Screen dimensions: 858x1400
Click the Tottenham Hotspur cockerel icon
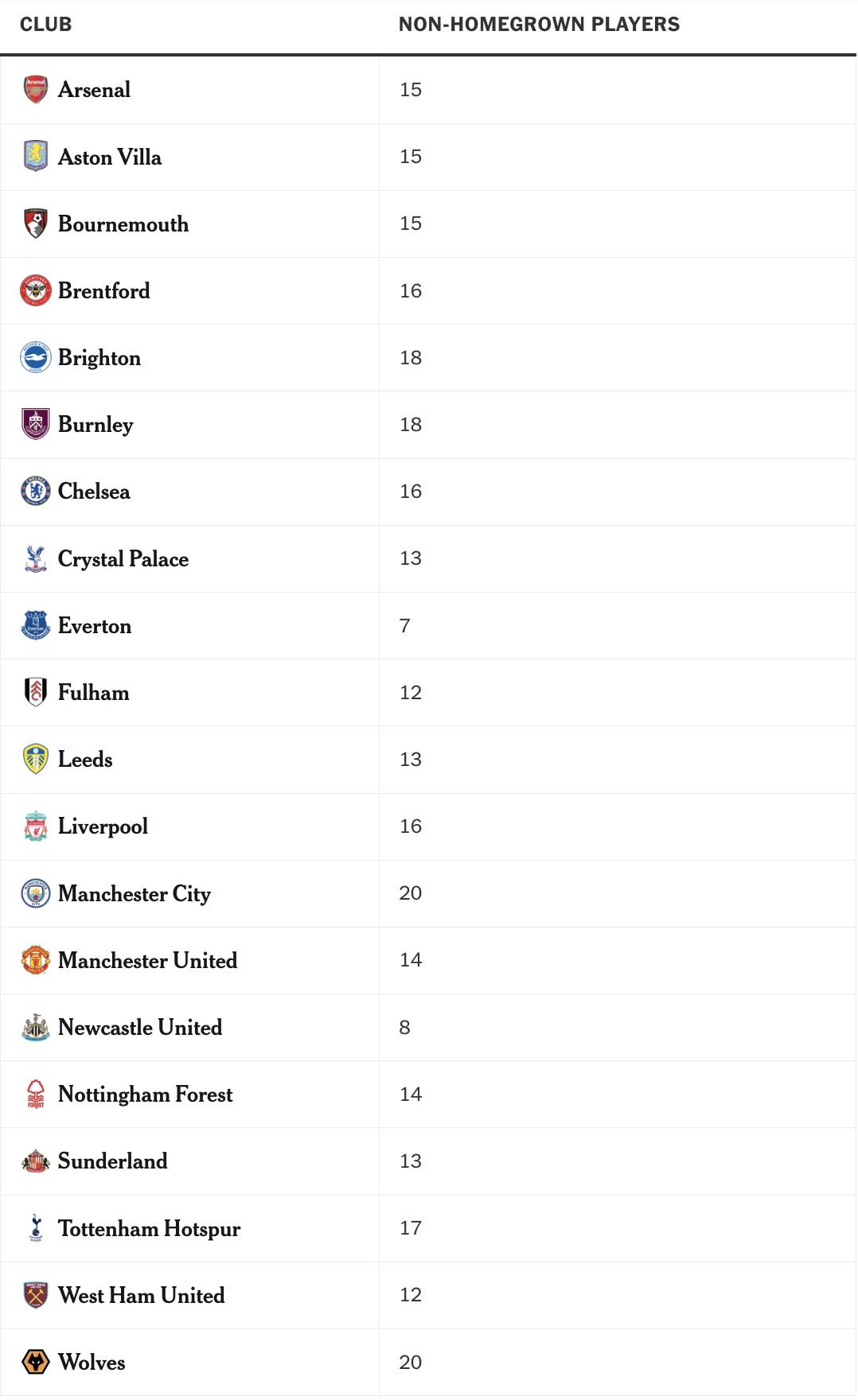[36, 1228]
